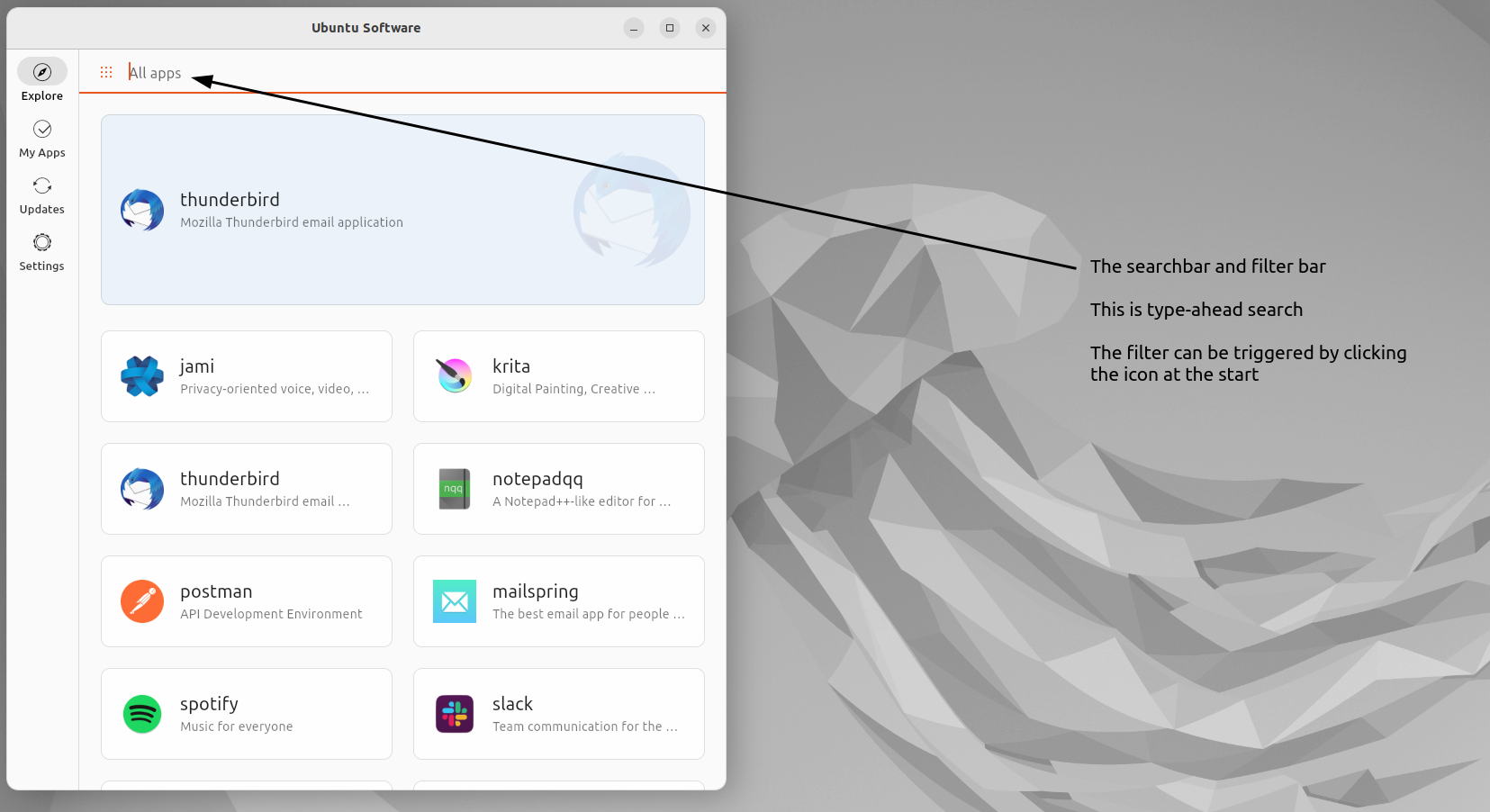Open the mailspring app card

[x=559, y=601]
